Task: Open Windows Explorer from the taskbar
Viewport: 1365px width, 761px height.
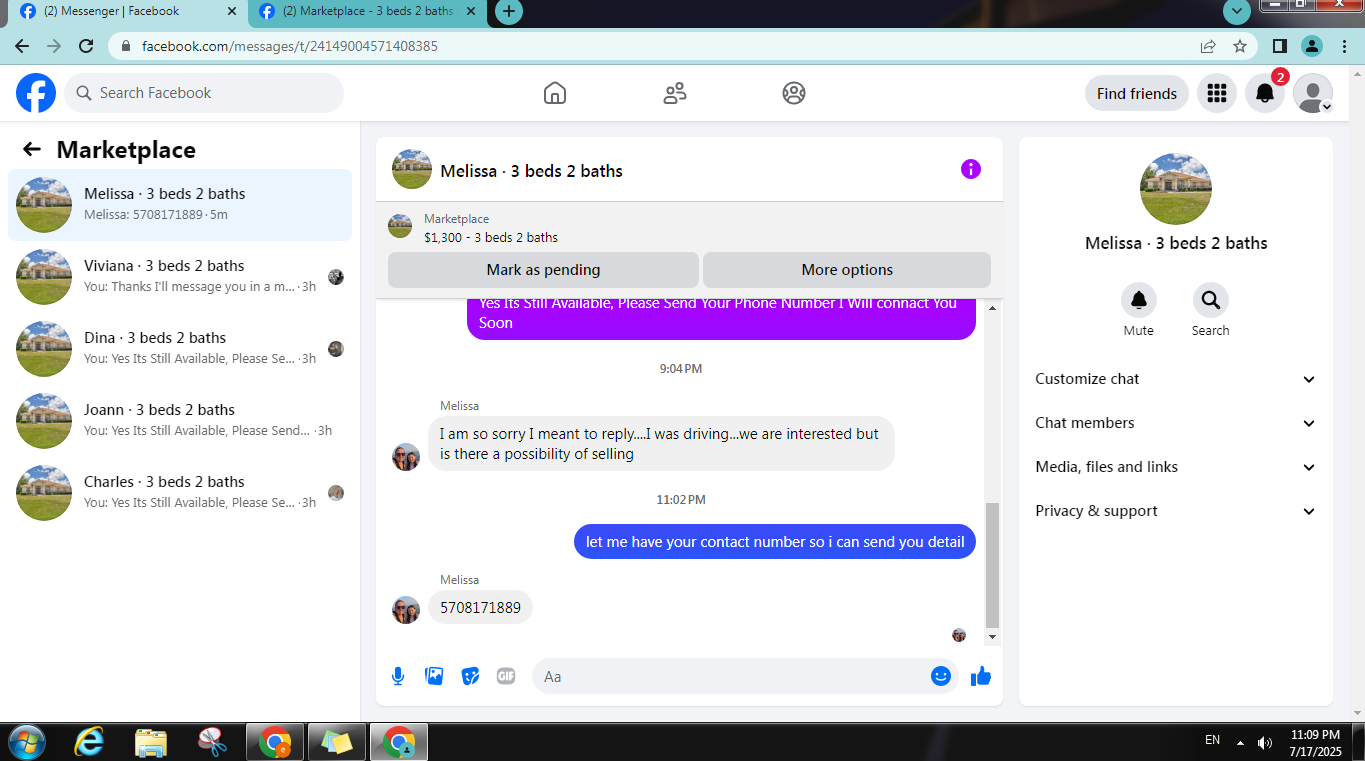Action: click(x=151, y=741)
